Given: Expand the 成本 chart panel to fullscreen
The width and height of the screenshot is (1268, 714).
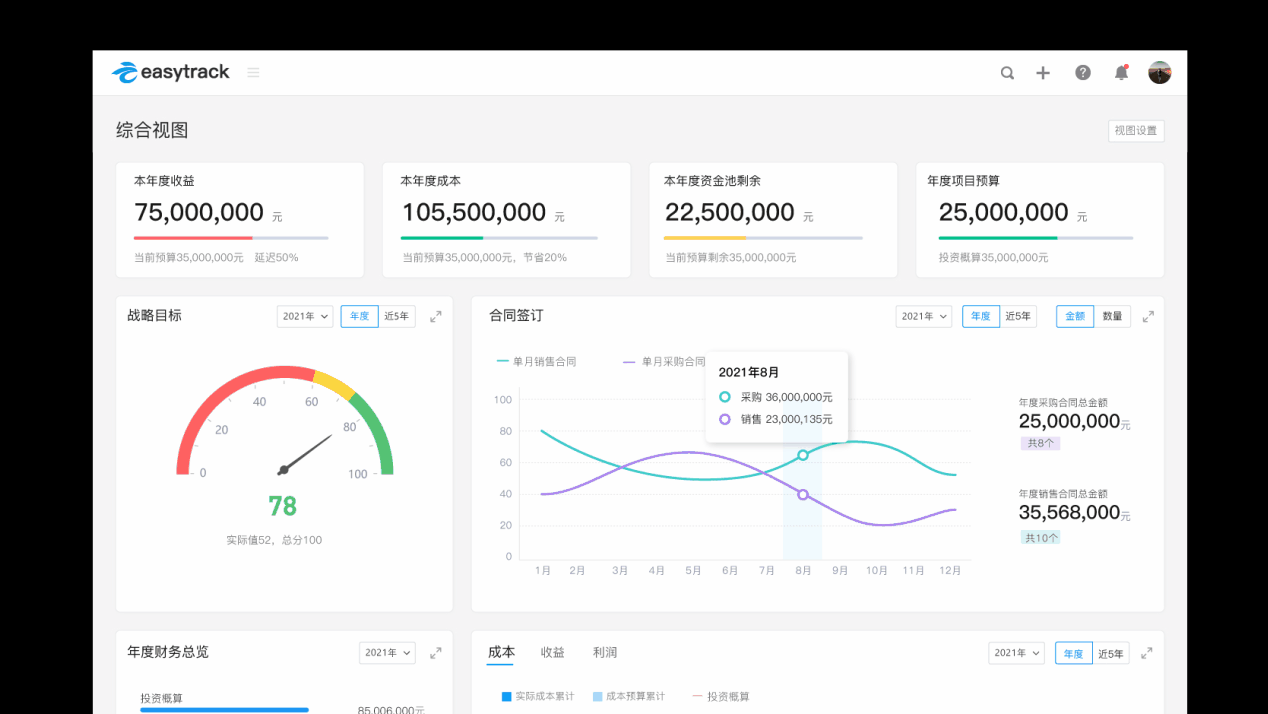Looking at the screenshot, I should coord(1147,653).
